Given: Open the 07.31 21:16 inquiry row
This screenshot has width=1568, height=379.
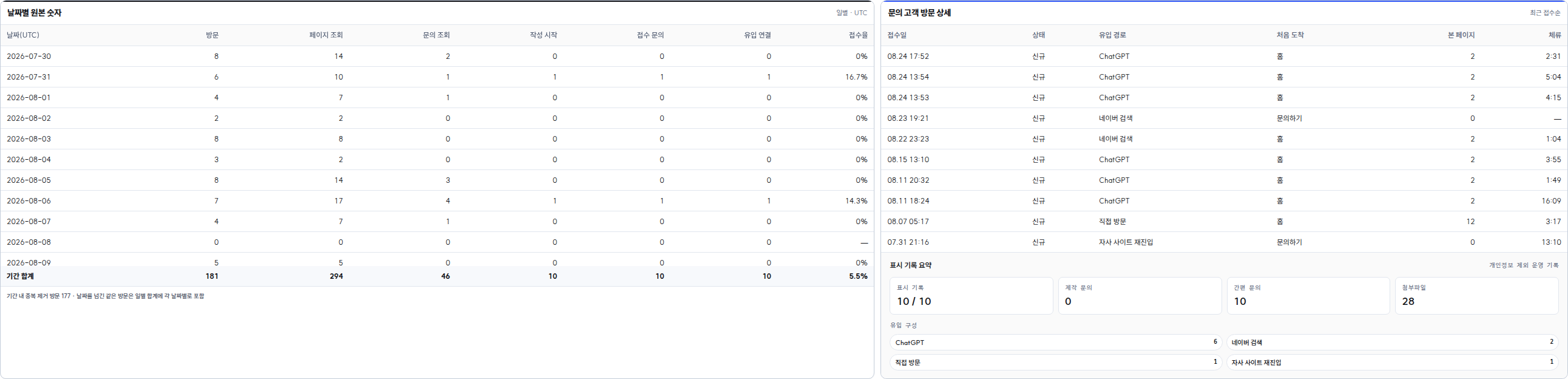Looking at the screenshot, I should tap(1224, 242).
